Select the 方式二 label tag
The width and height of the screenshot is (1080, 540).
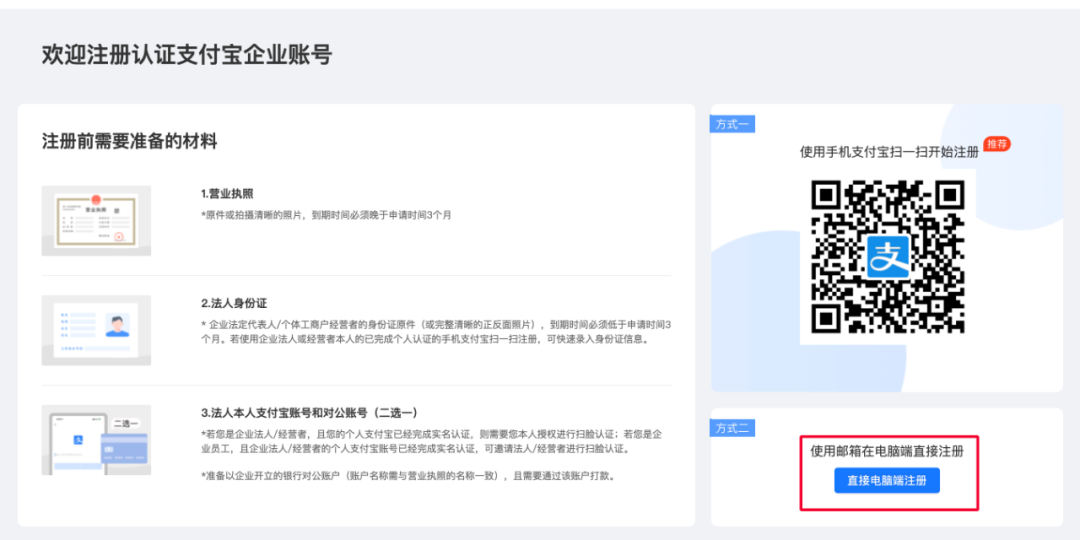[x=733, y=428]
